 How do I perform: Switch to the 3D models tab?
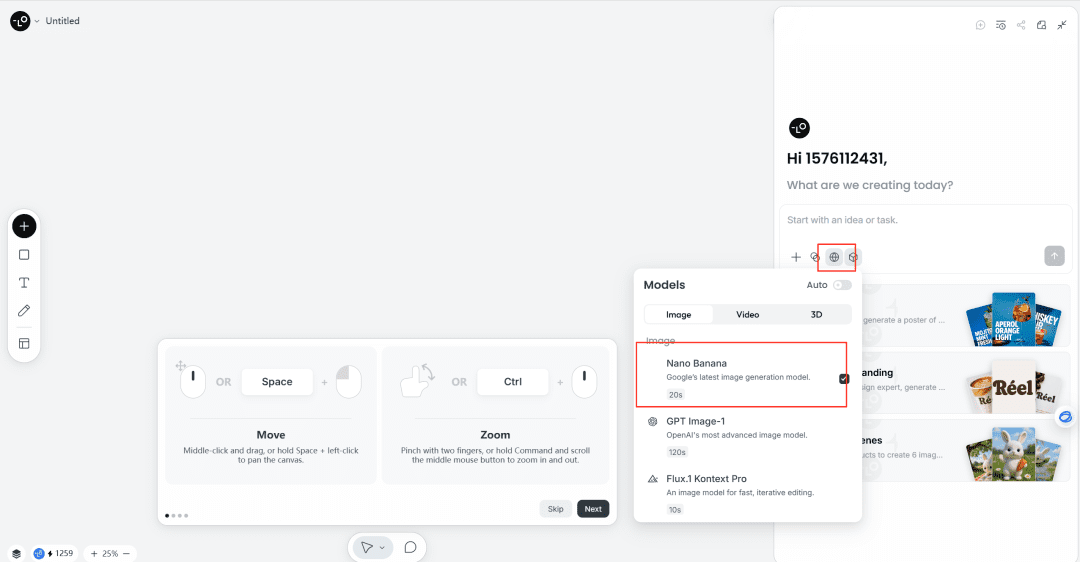tap(816, 315)
